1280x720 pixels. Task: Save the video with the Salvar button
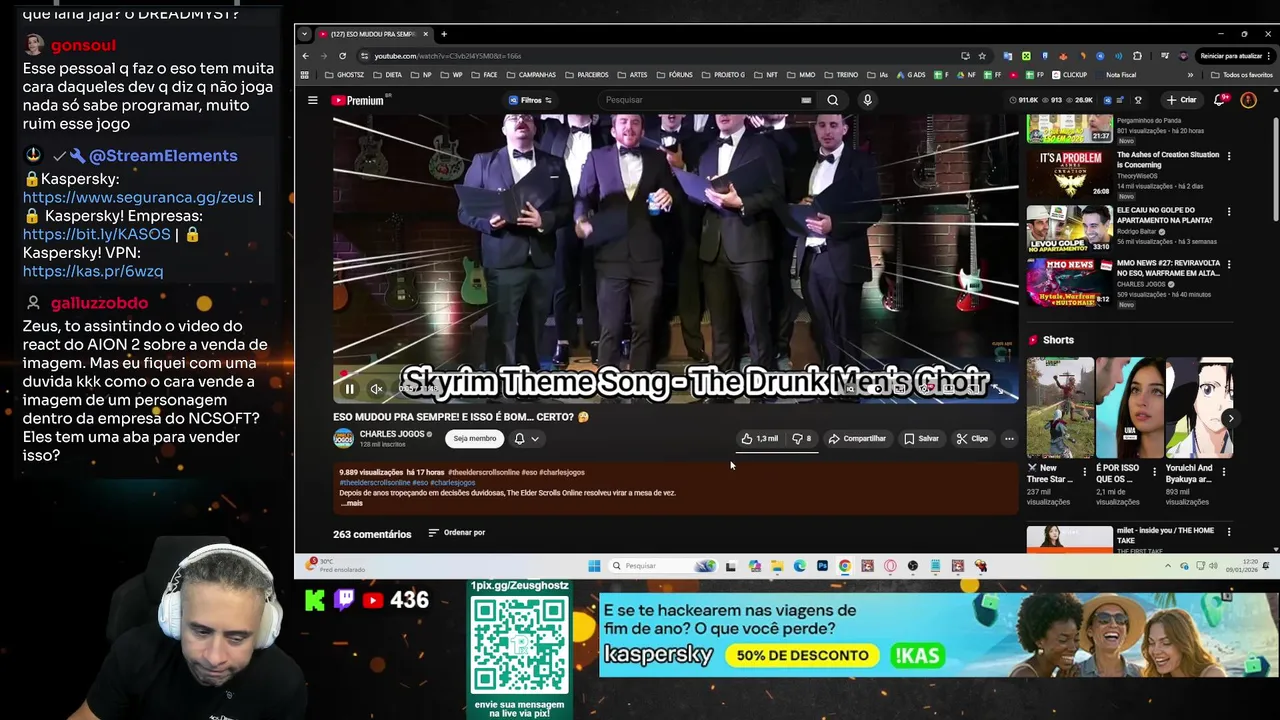[921, 438]
